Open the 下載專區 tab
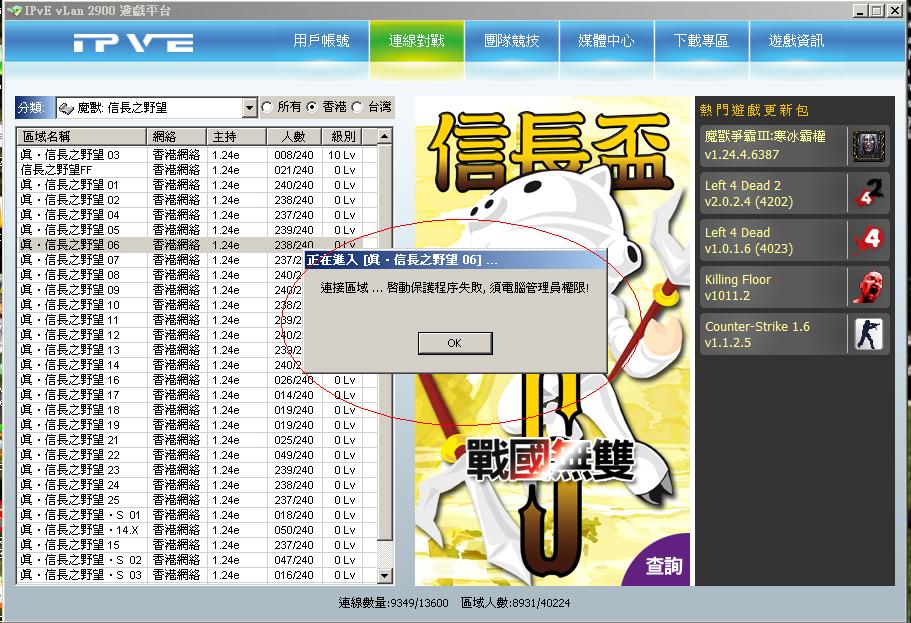911x623 pixels. click(701, 41)
